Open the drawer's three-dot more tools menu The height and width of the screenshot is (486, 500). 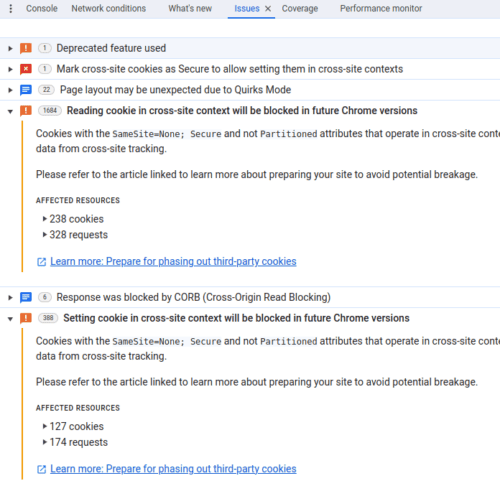[x=11, y=8]
